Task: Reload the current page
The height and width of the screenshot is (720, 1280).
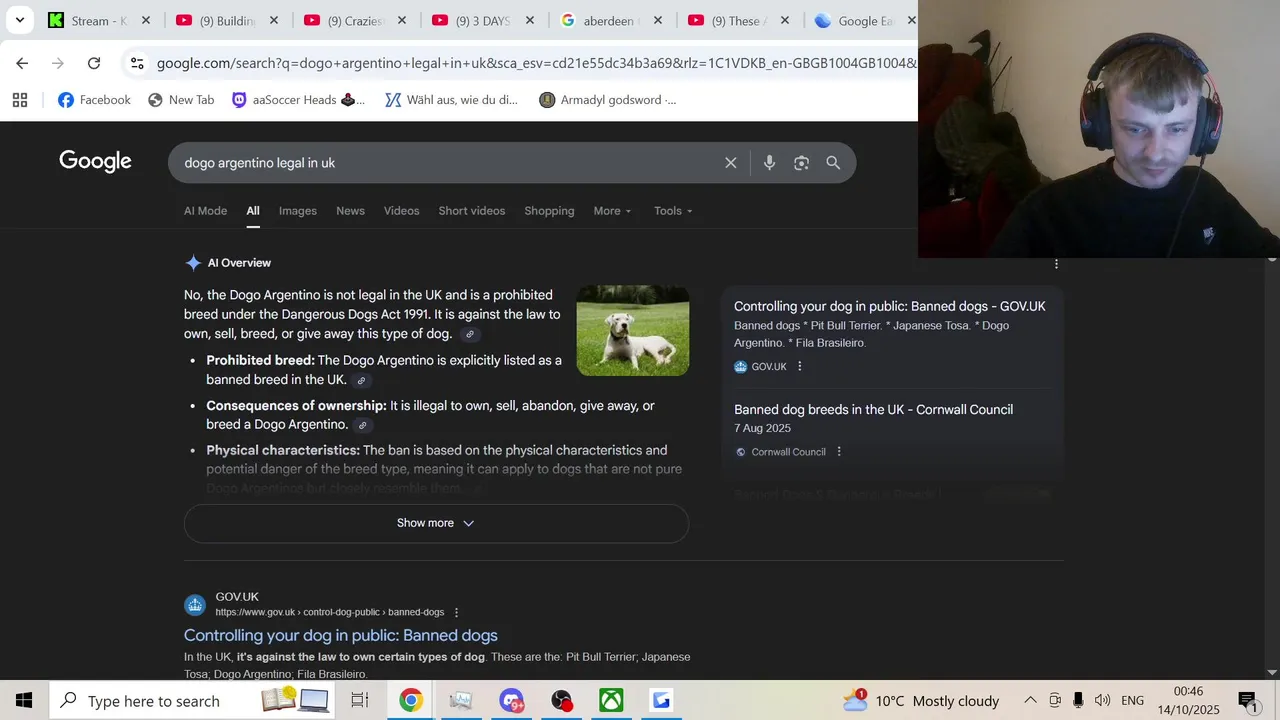Action: click(x=94, y=63)
